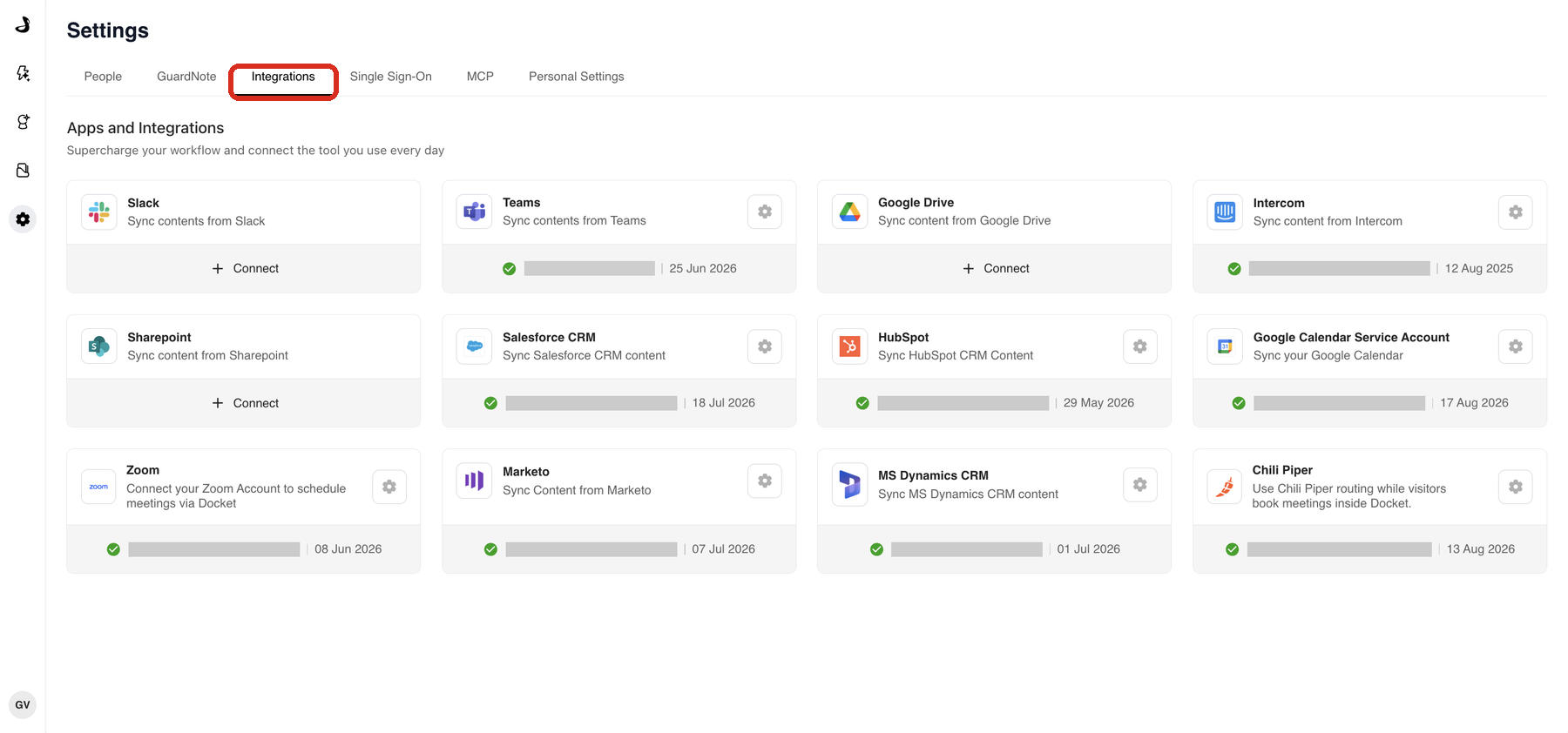Screen dimensions: 1568x733
Task: Click the Salesforce cloud logo
Action: (x=475, y=346)
